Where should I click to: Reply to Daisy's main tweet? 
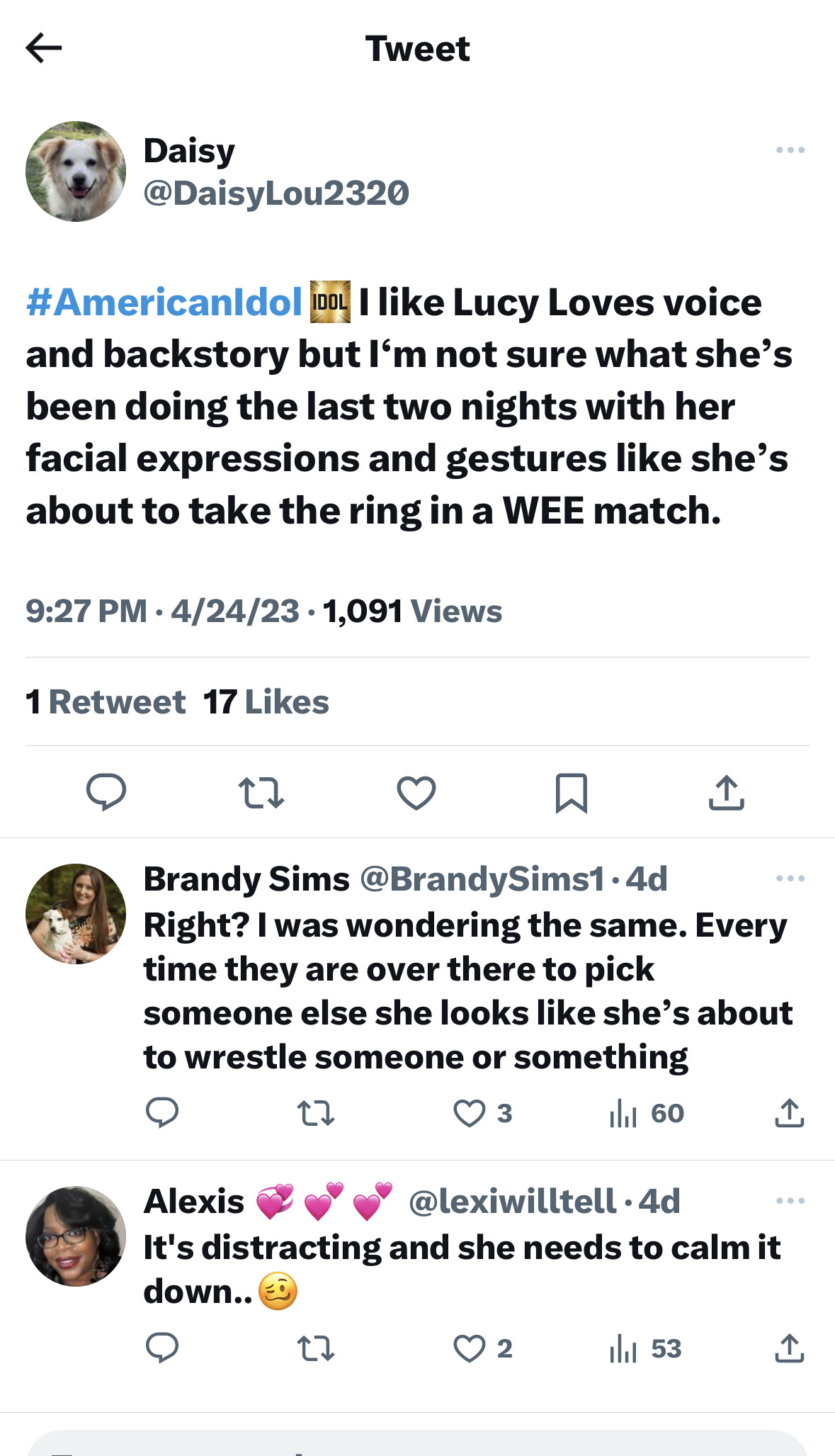point(106,791)
